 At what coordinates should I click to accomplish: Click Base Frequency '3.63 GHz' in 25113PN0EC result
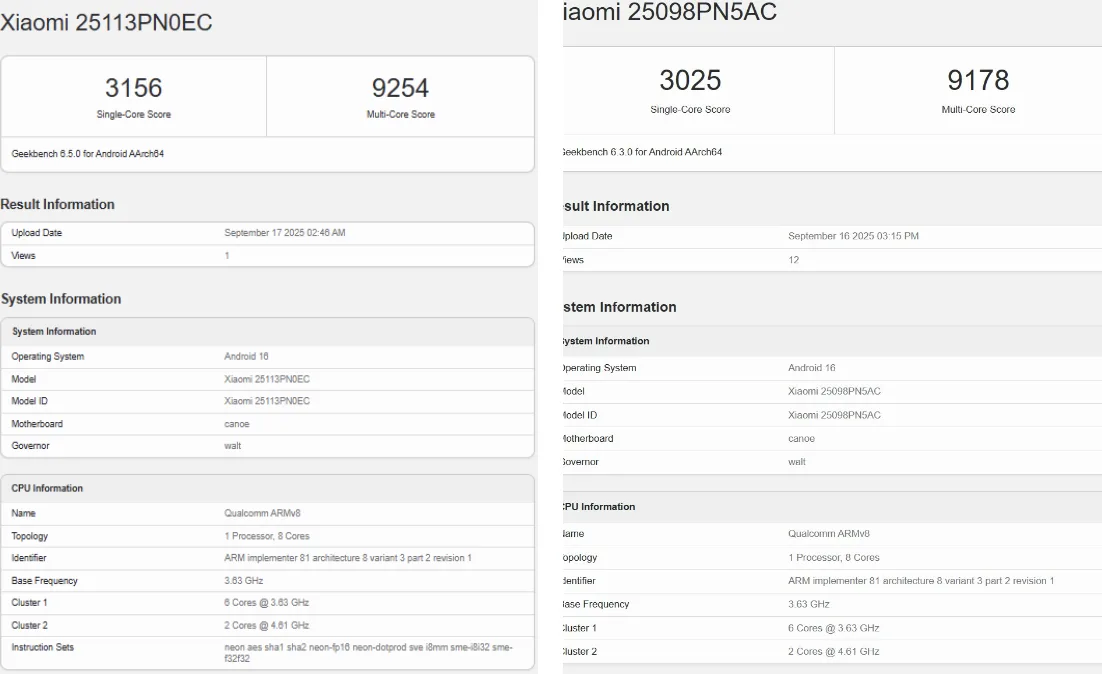pyautogui.click(x=244, y=581)
